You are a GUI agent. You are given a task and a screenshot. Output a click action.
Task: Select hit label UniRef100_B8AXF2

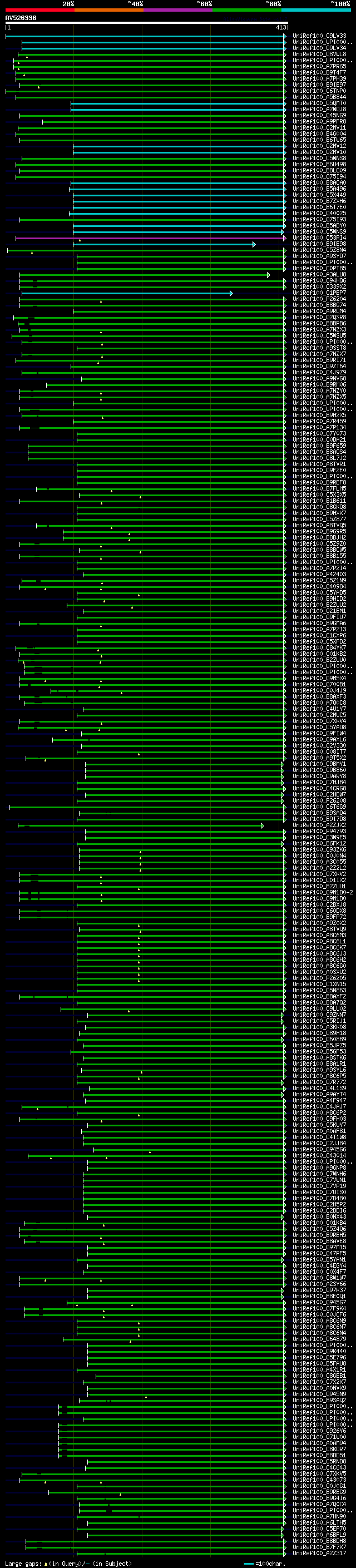pos(319,997)
